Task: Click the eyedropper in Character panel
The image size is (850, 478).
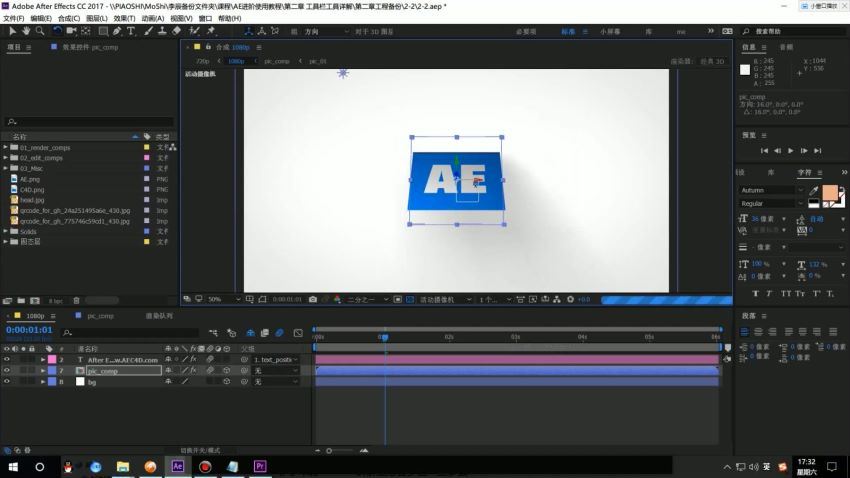Action: (814, 190)
